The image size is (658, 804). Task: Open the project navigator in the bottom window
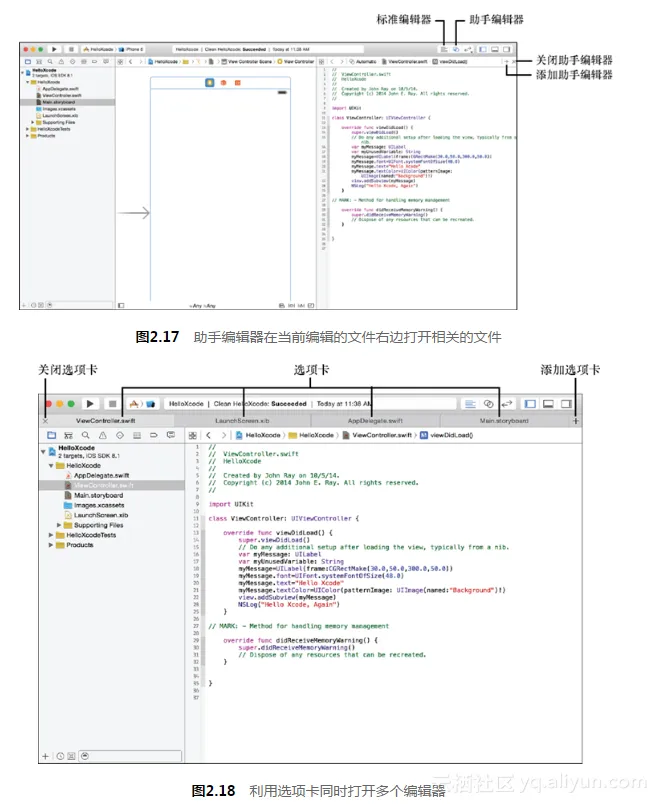(51, 435)
